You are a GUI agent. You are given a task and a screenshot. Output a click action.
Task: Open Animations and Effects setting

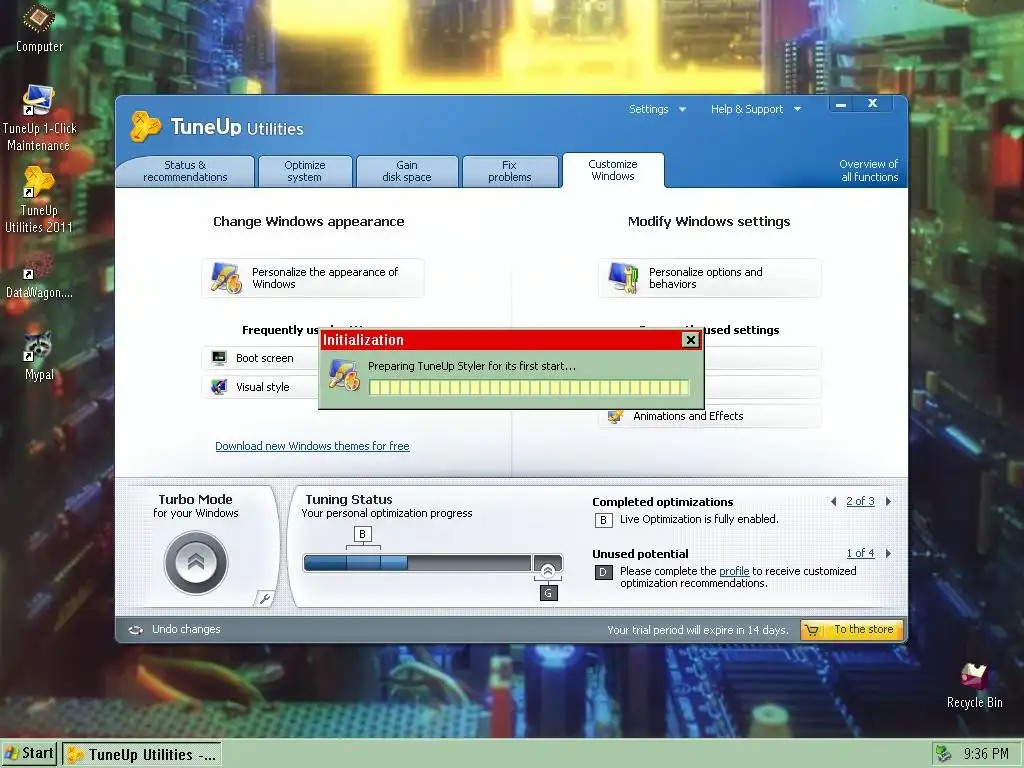tap(709, 416)
